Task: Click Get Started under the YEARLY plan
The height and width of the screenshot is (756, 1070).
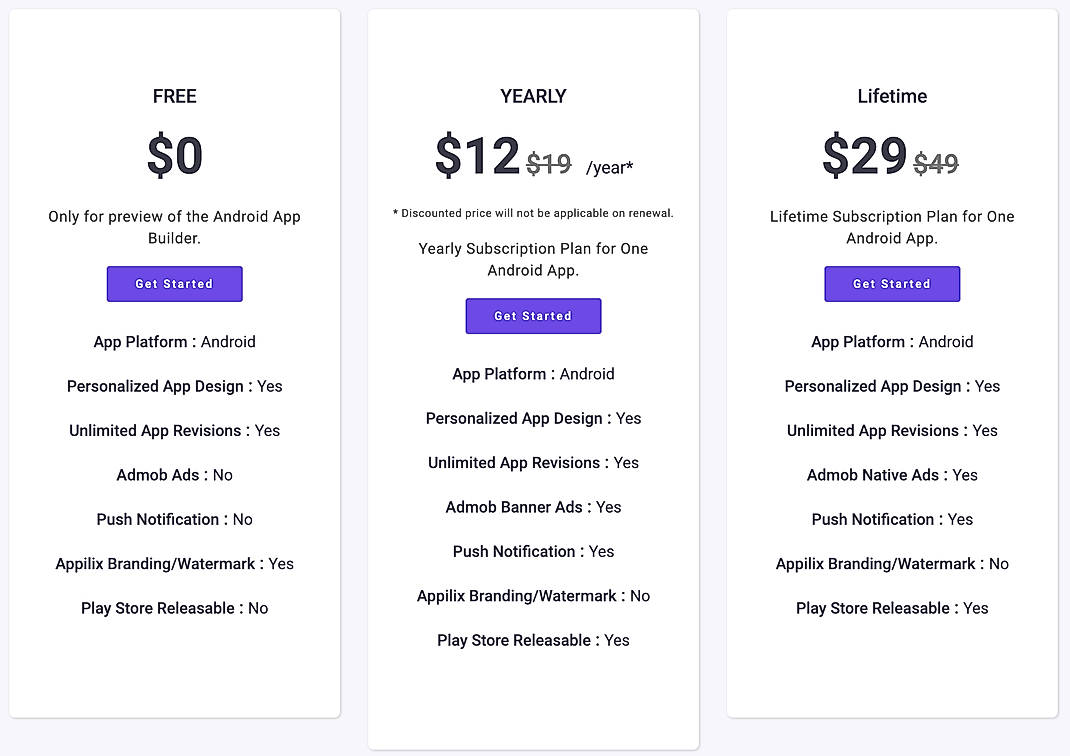Action: [533, 316]
